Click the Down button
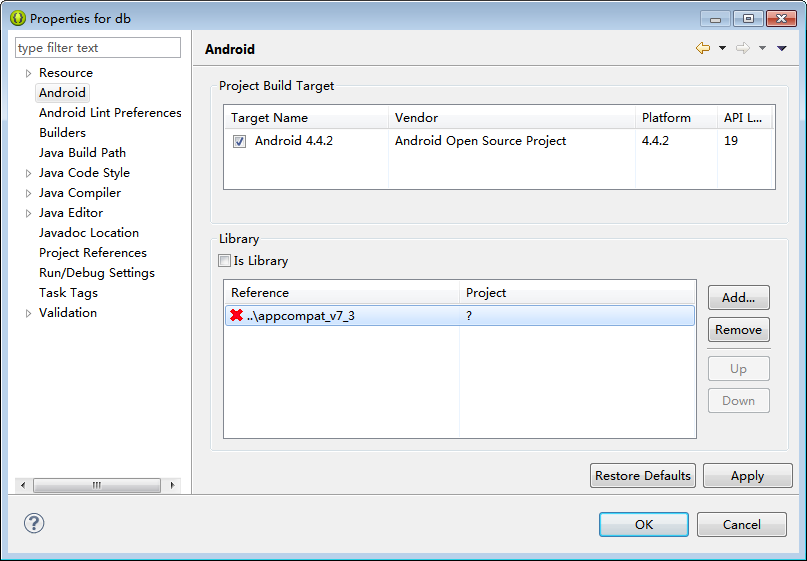This screenshot has width=807, height=561. point(739,400)
